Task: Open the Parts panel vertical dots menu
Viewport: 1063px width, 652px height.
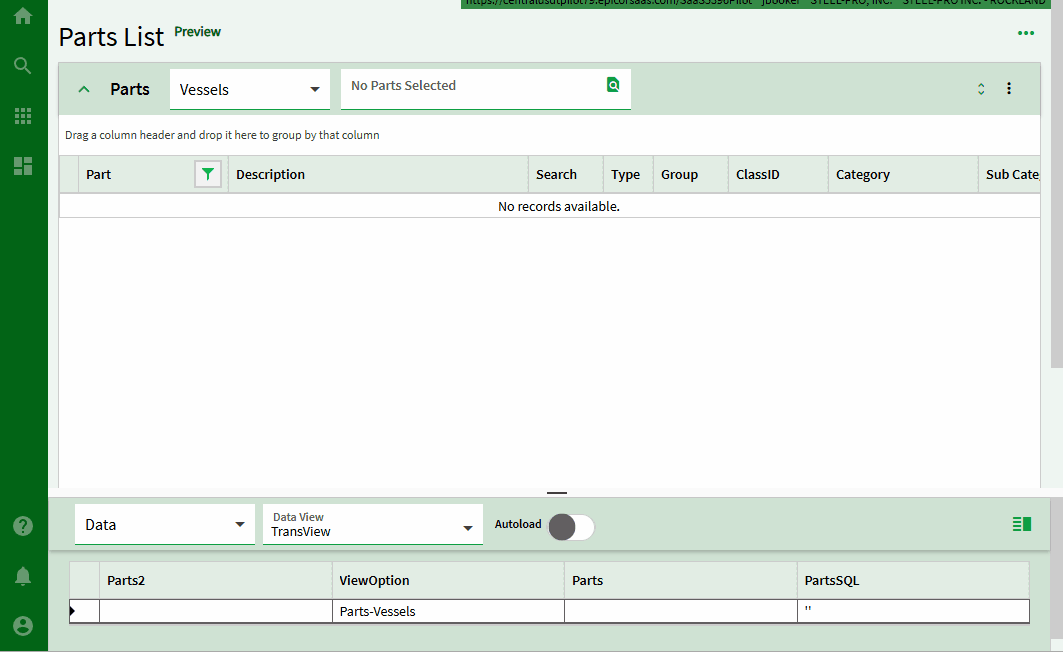Action: (x=1009, y=89)
